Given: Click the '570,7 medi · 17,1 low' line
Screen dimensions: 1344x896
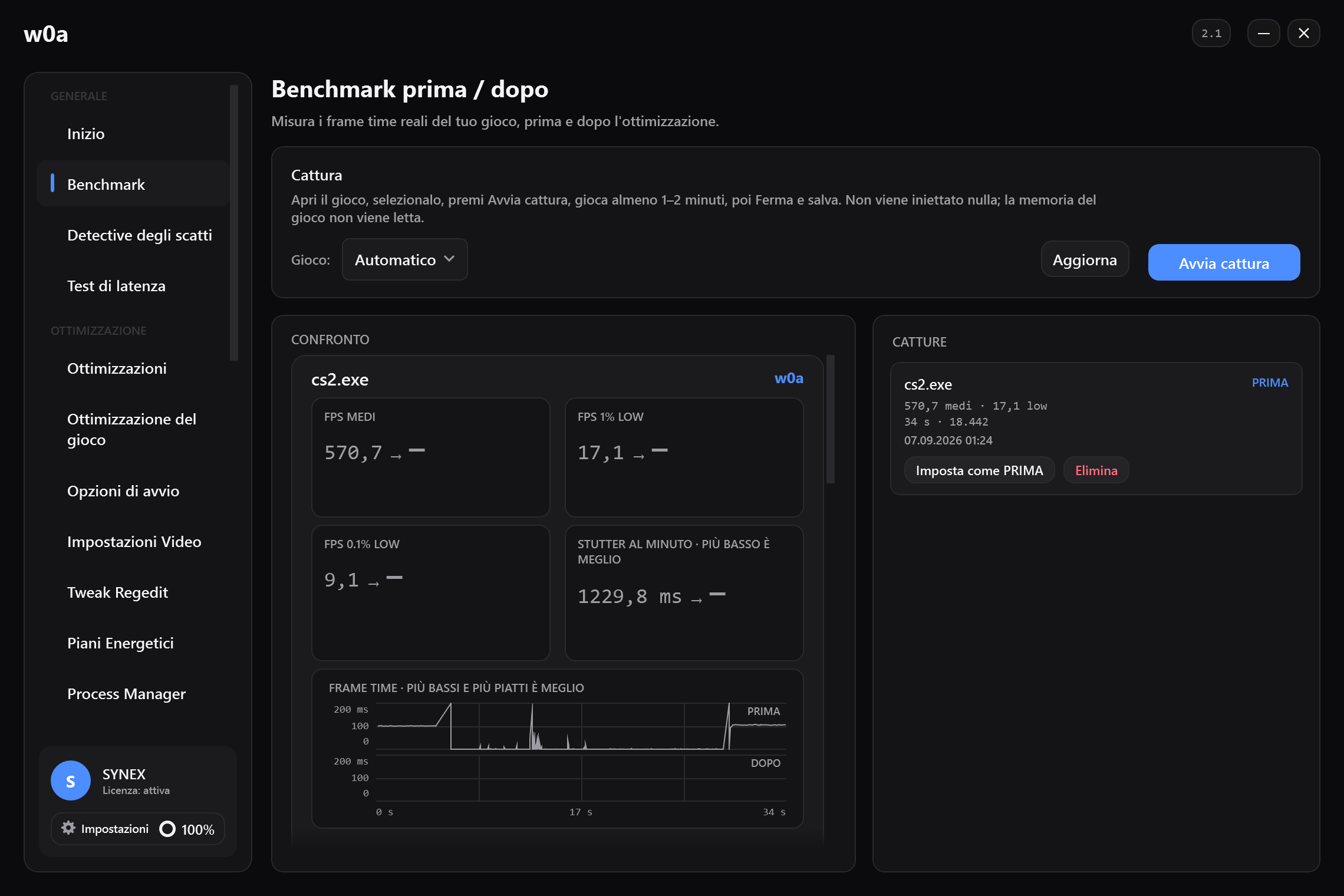Looking at the screenshot, I should coord(976,406).
